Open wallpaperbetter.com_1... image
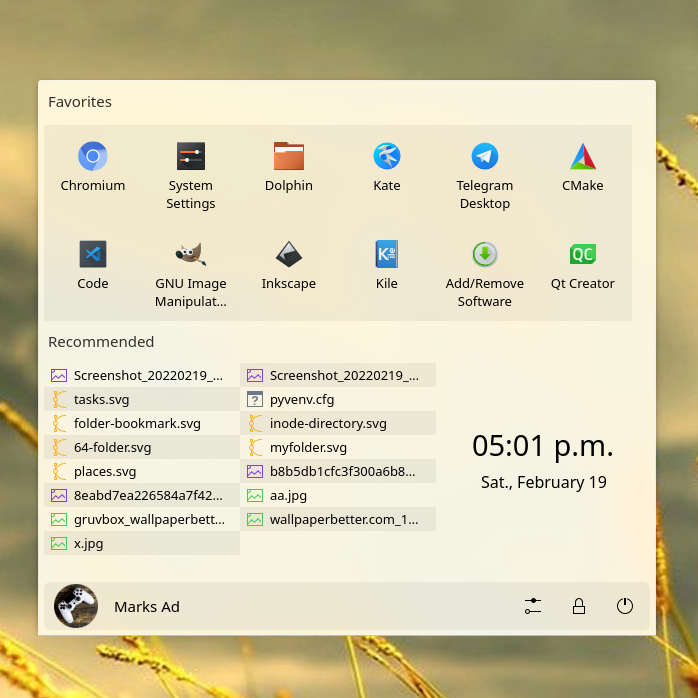 tap(338, 519)
